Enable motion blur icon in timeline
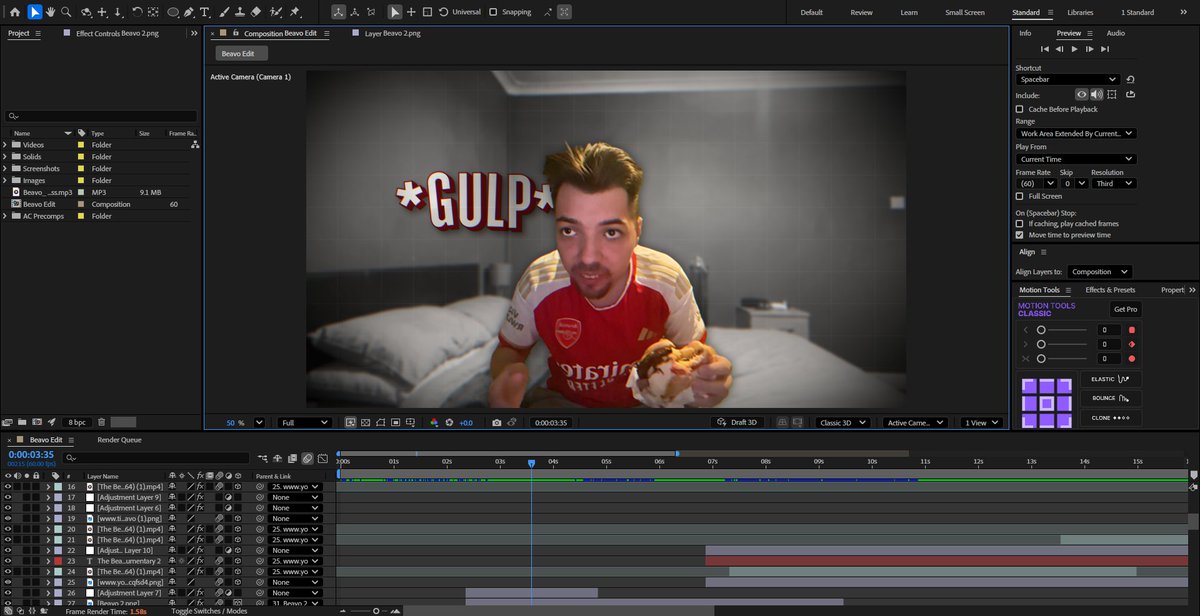Image resolution: width=1200 pixels, height=616 pixels. [307, 457]
